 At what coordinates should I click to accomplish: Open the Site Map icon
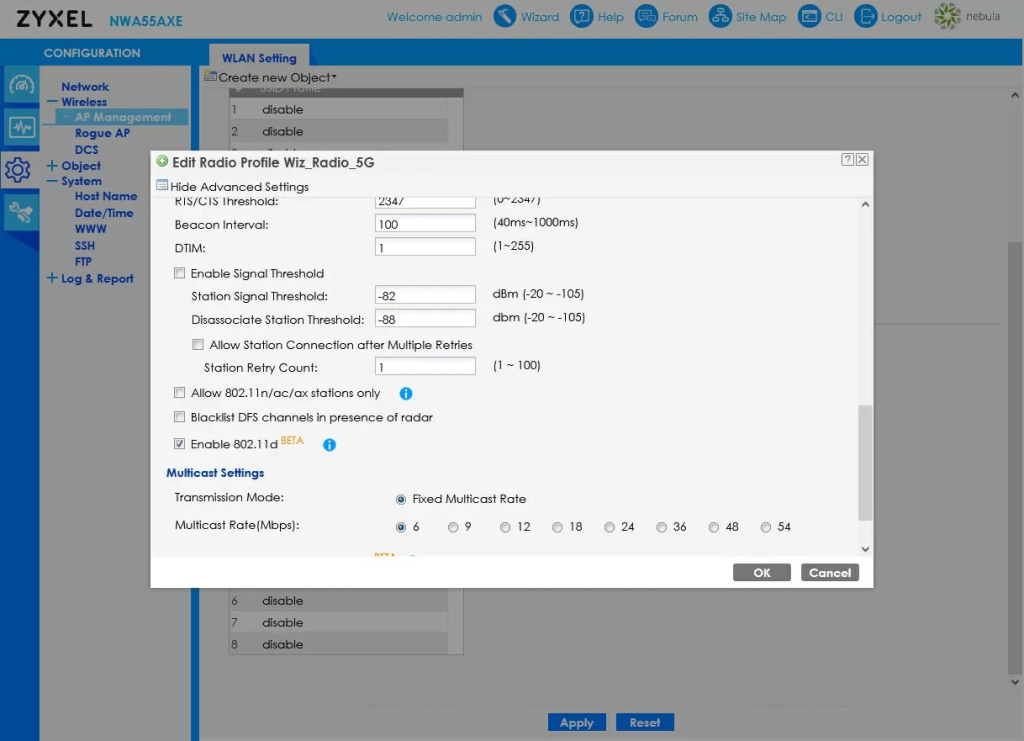tap(720, 17)
